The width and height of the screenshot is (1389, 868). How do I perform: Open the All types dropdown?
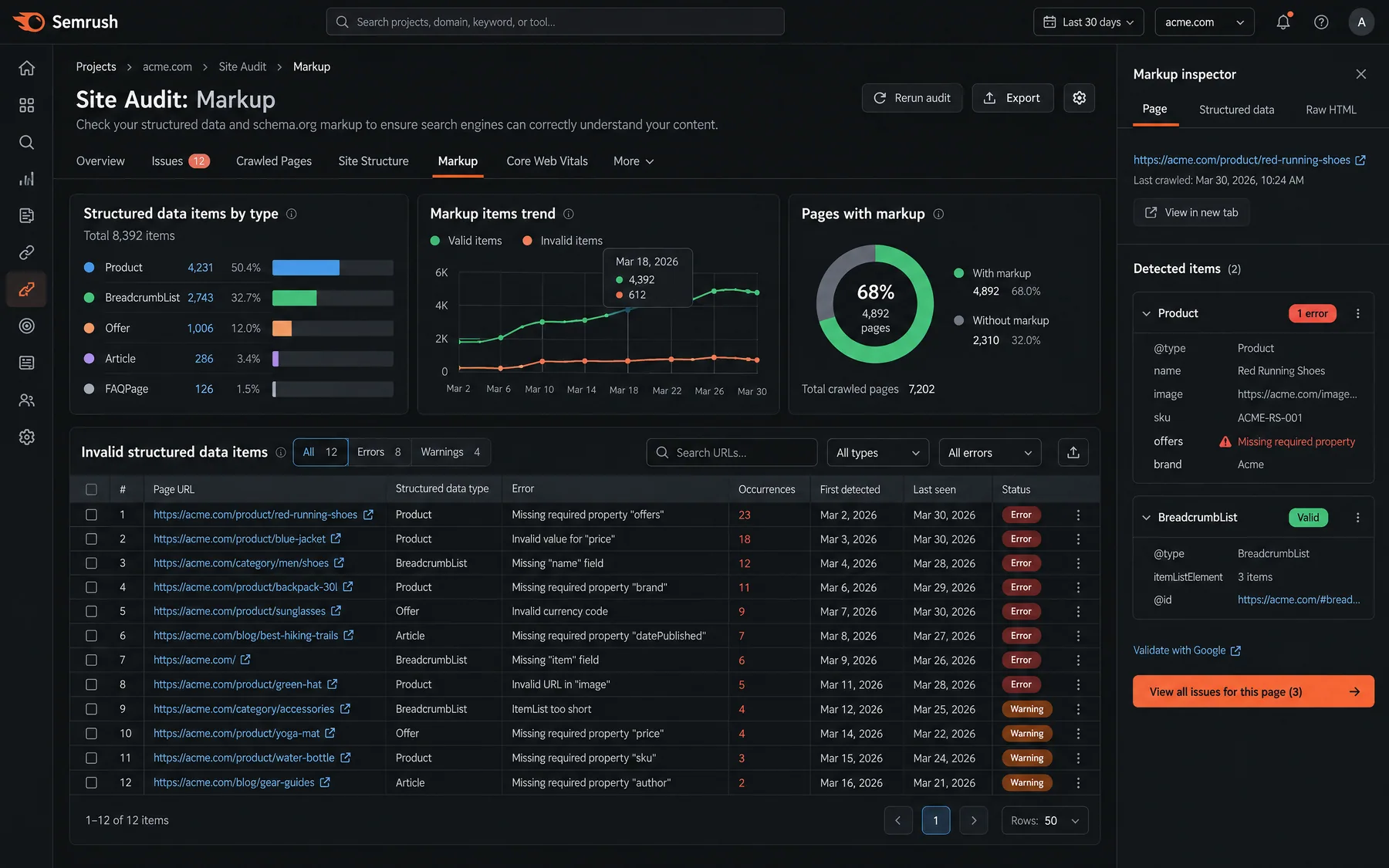(x=877, y=453)
